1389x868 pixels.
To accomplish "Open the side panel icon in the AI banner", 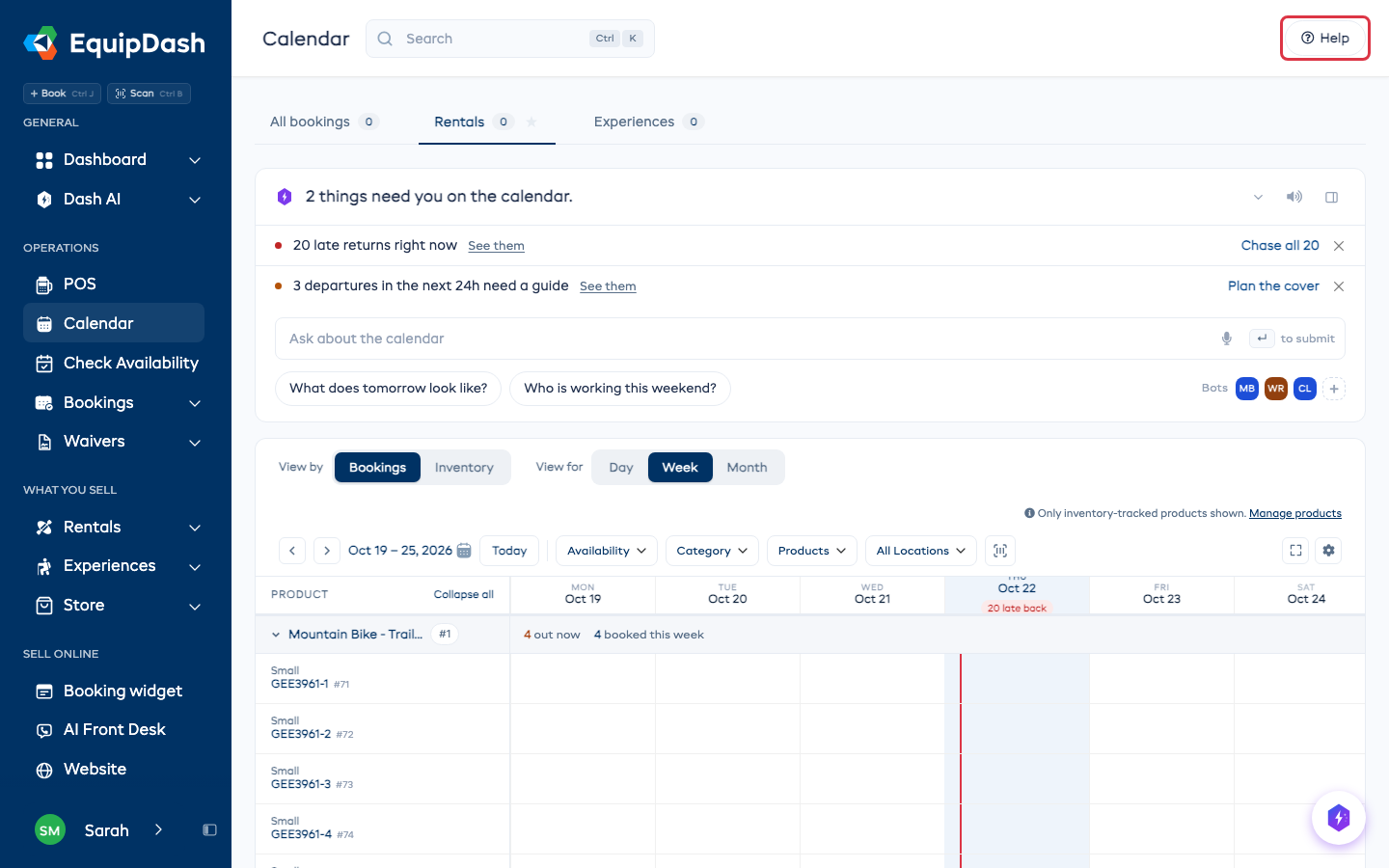I will [x=1332, y=197].
